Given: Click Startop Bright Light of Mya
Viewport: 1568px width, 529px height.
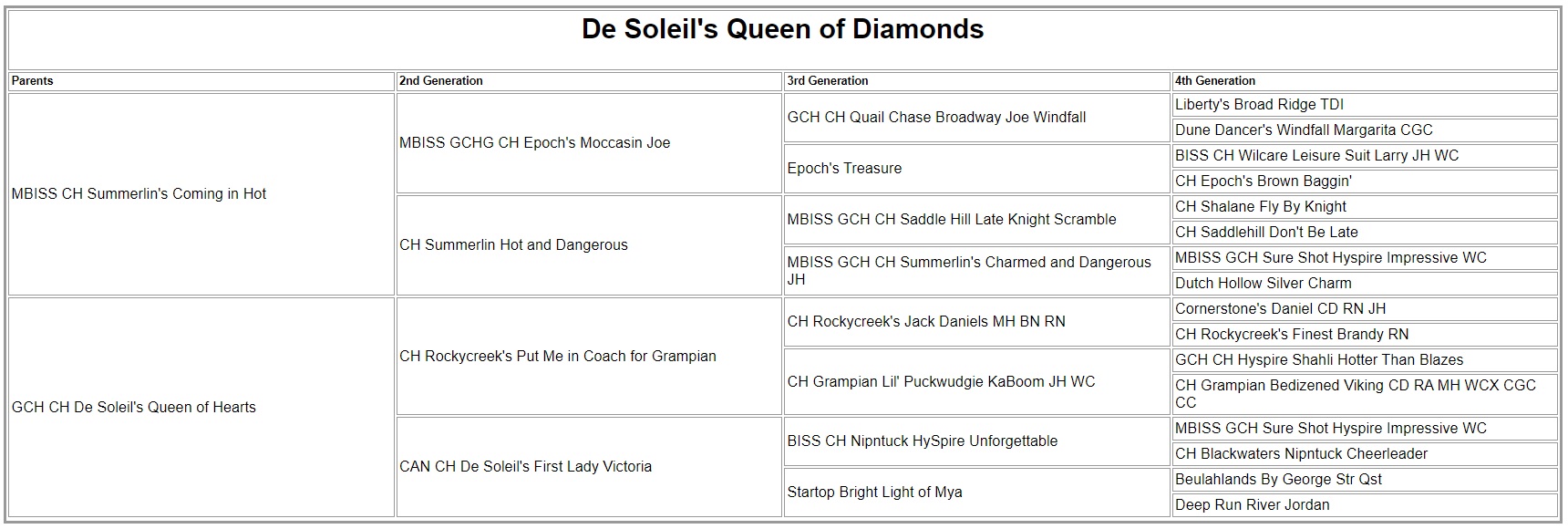Looking at the screenshot, I should 874,493.
